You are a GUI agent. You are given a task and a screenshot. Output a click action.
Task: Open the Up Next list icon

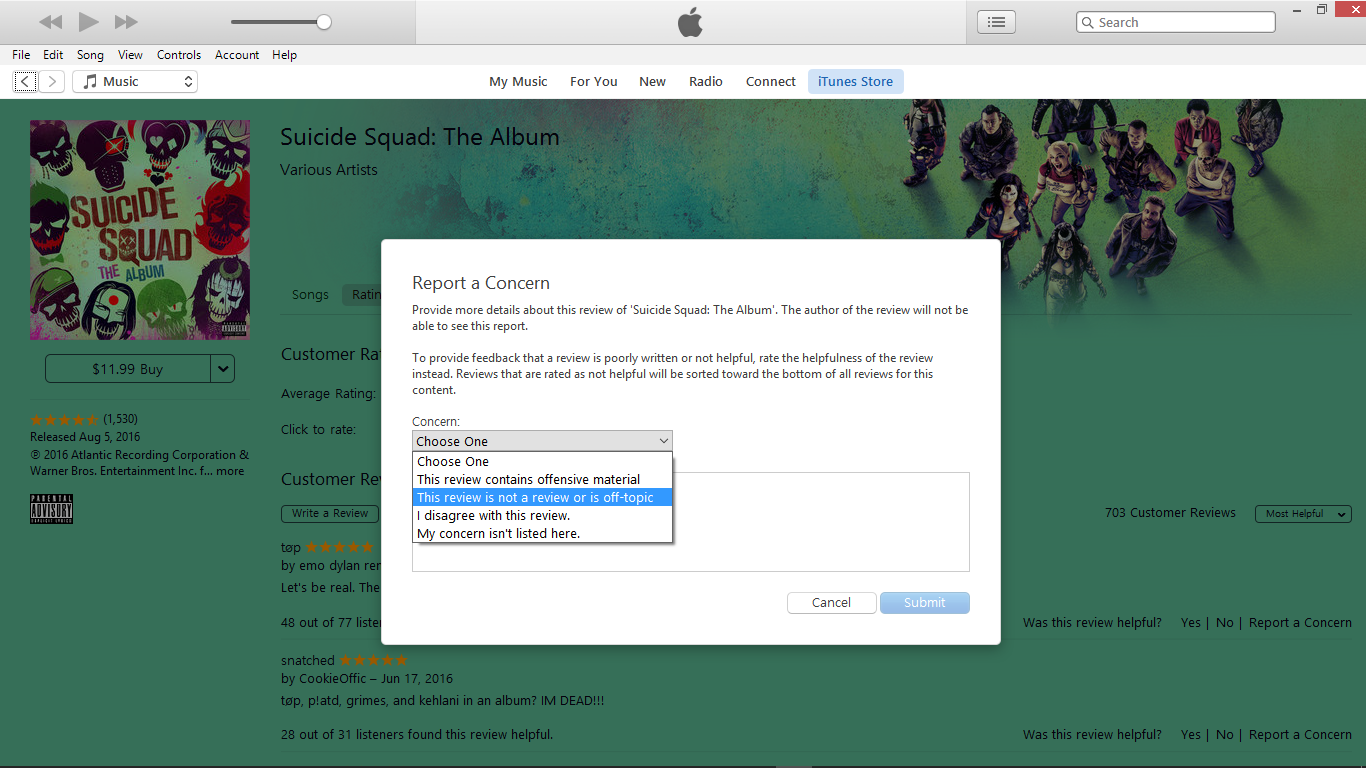(x=996, y=22)
